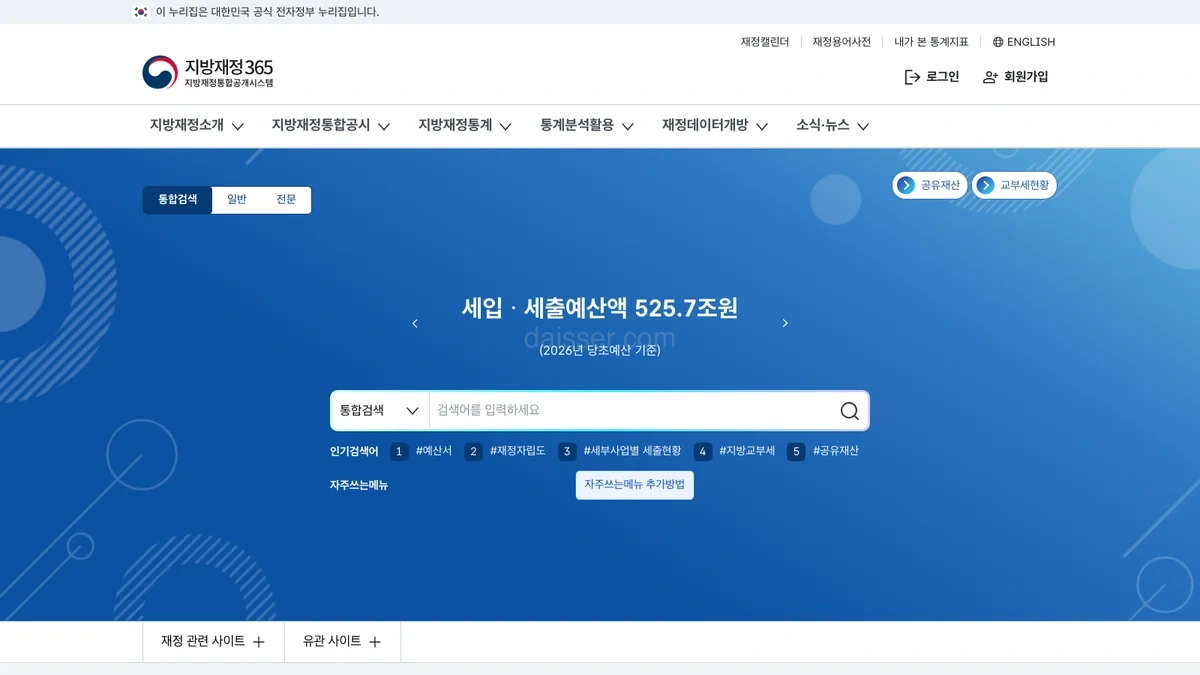Click the 회원가입 text link
This screenshot has width=1200, height=675.
(1026, 77)
